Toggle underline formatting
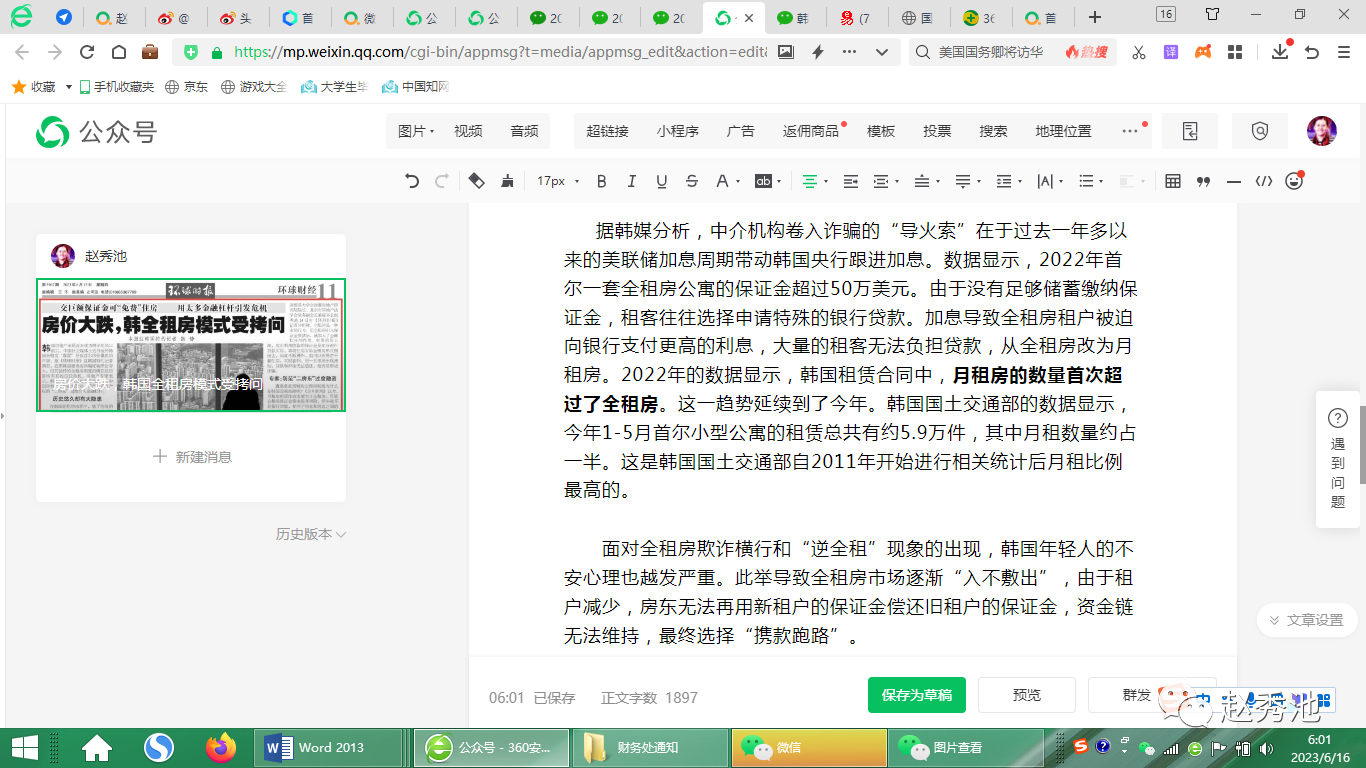Image resolution: width=1366 pixels, height=768 pixels. pos(661,181)
